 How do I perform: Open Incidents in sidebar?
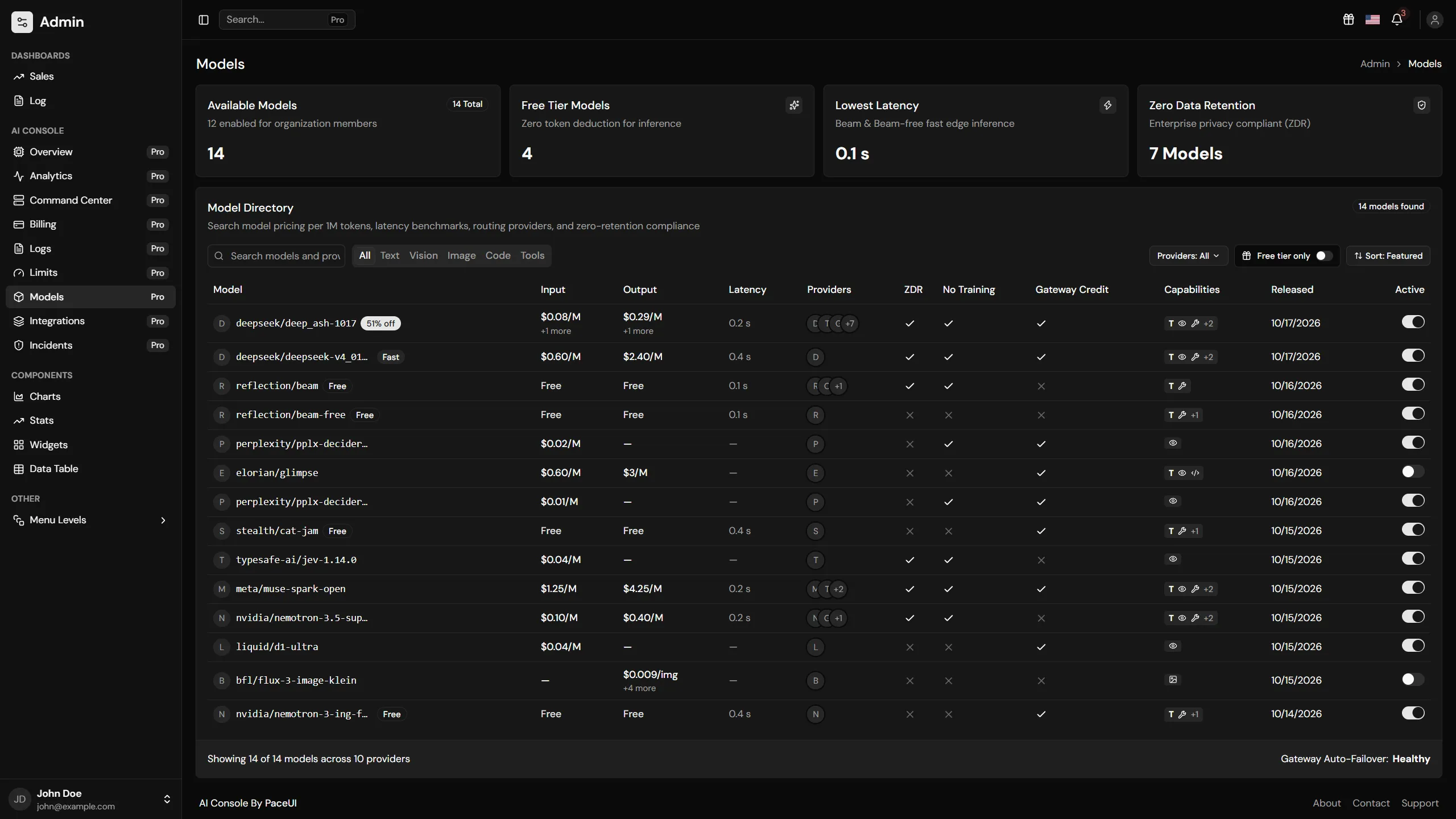[90, 345]
